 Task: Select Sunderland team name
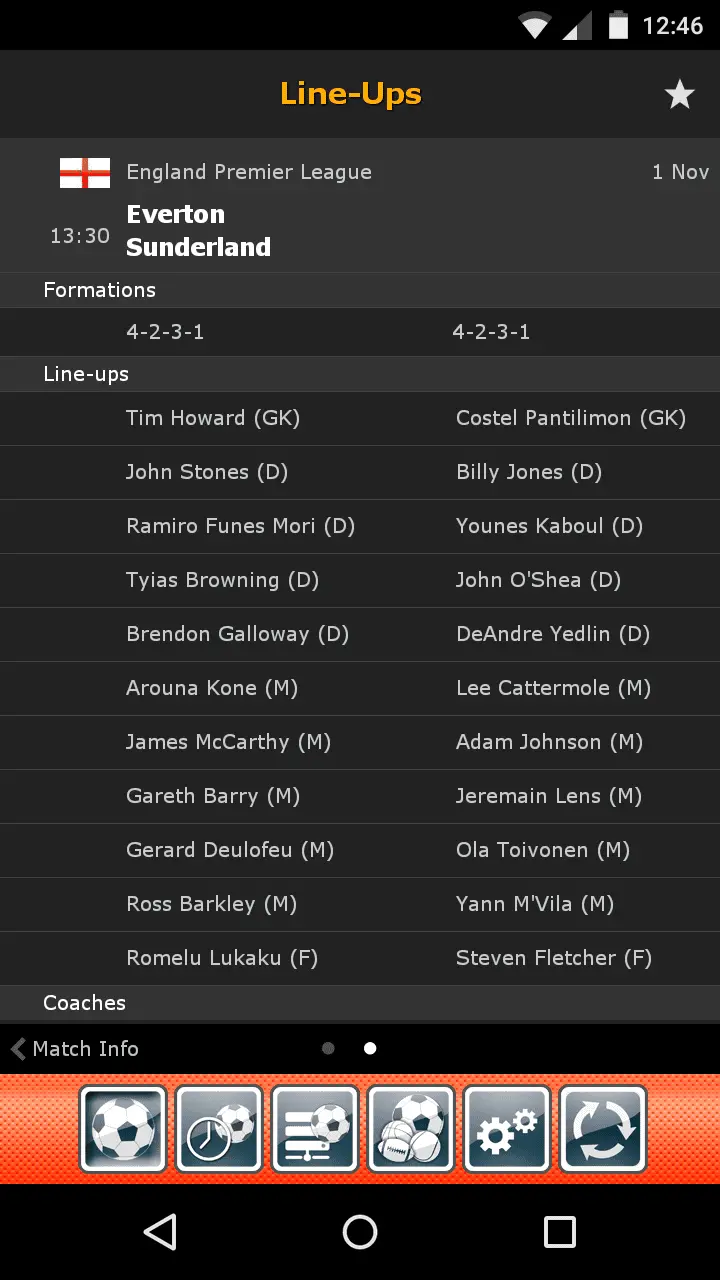(198, 247)
